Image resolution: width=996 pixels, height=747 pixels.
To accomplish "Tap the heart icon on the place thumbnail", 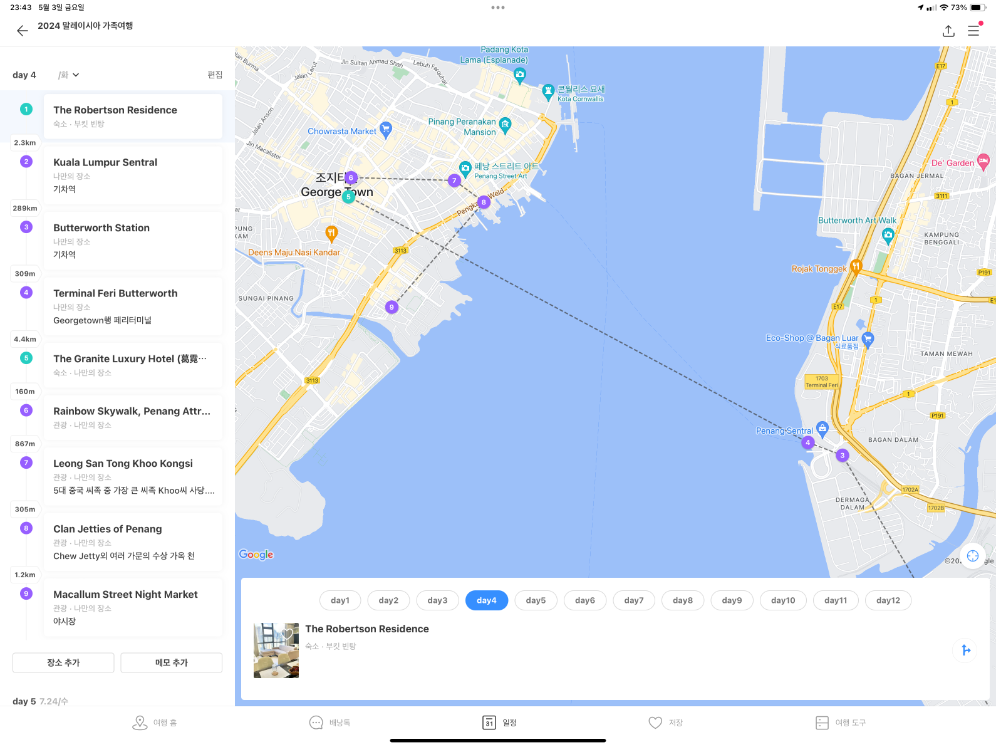I will (x=288, y=634).
